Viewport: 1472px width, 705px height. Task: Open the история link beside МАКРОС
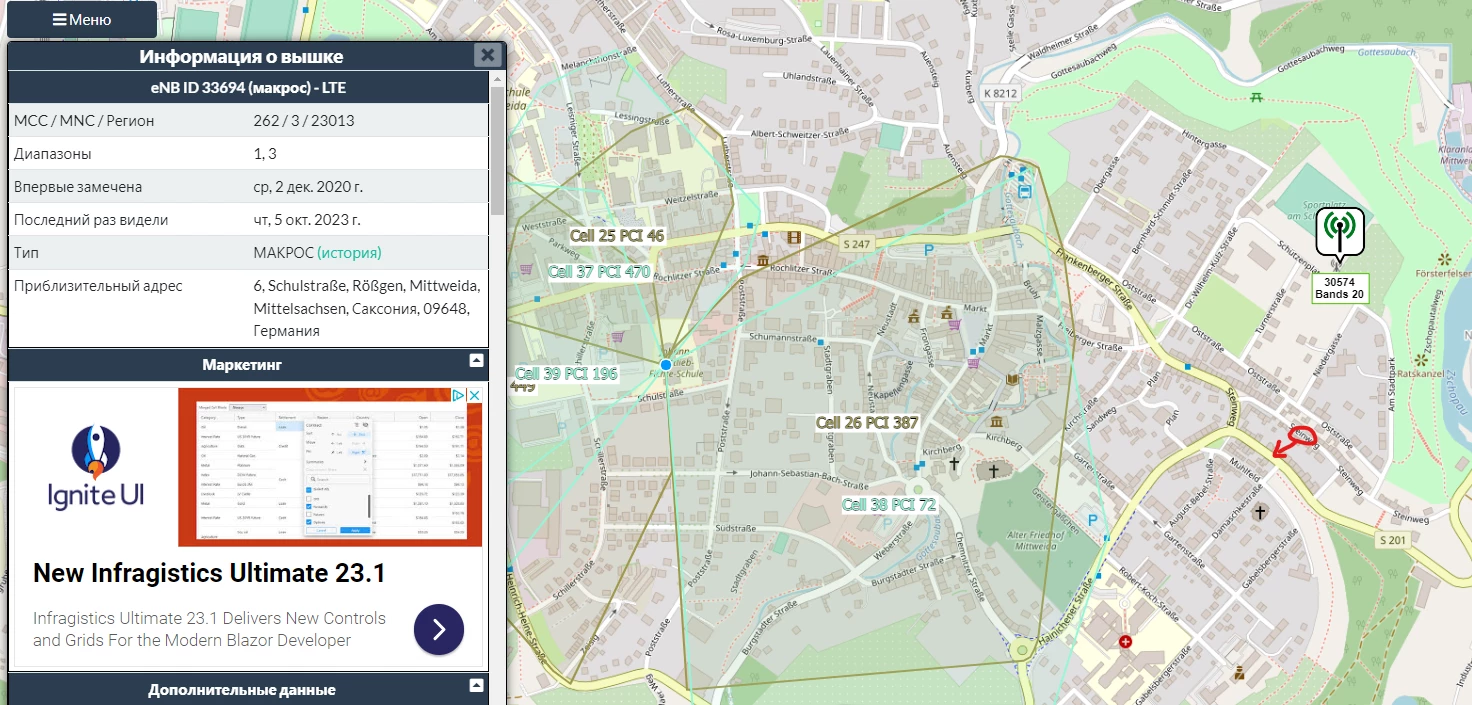pyautogui.click(x=349, y=253)
